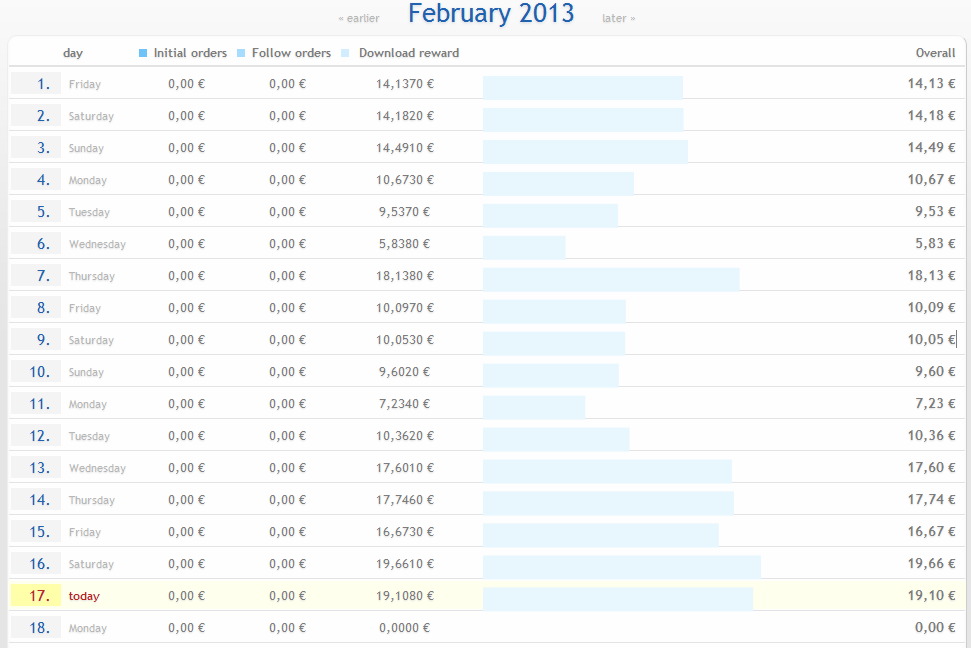Image resolution: width=971 pixels, height=648 pixels.
Task: Click the Follow orders legend color square
Action: pyautogui.click(x=242, y=53)
